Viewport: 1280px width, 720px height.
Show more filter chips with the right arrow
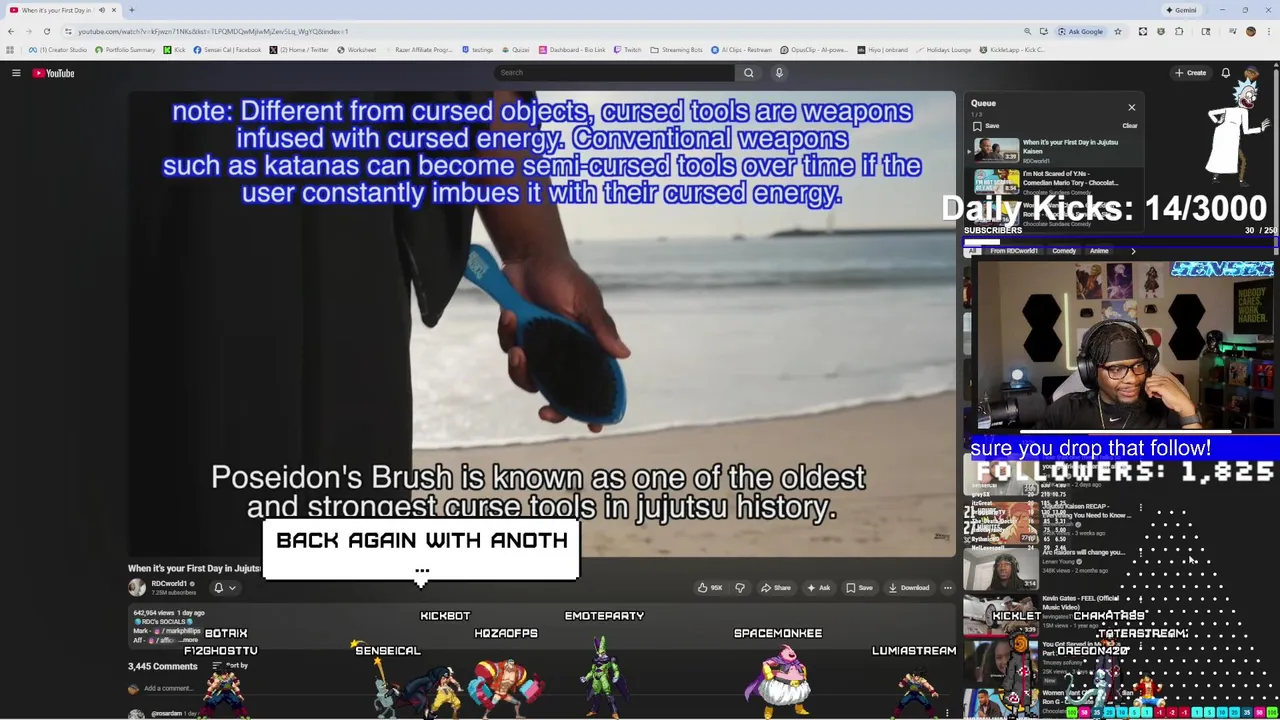tap(1133, 251)
